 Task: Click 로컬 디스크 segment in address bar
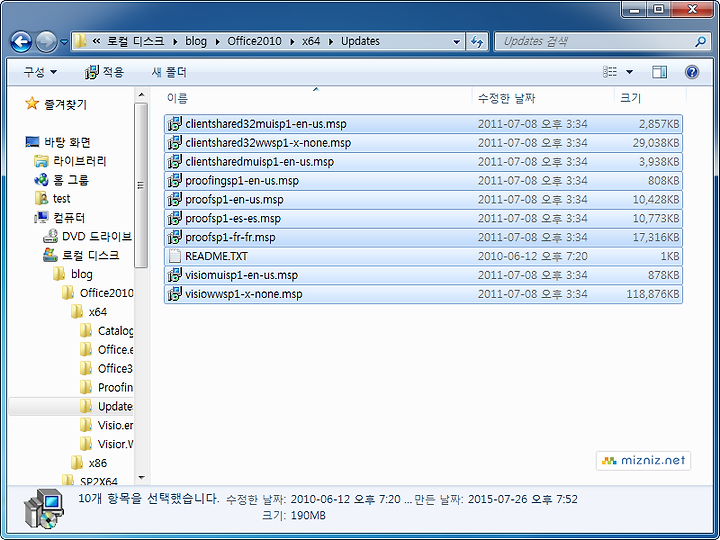tap(135, 41)
